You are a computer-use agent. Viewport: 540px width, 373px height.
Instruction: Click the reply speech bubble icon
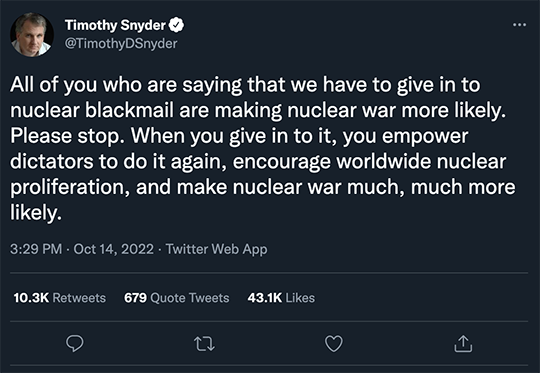pyautogui.click(x=74, y=343)
